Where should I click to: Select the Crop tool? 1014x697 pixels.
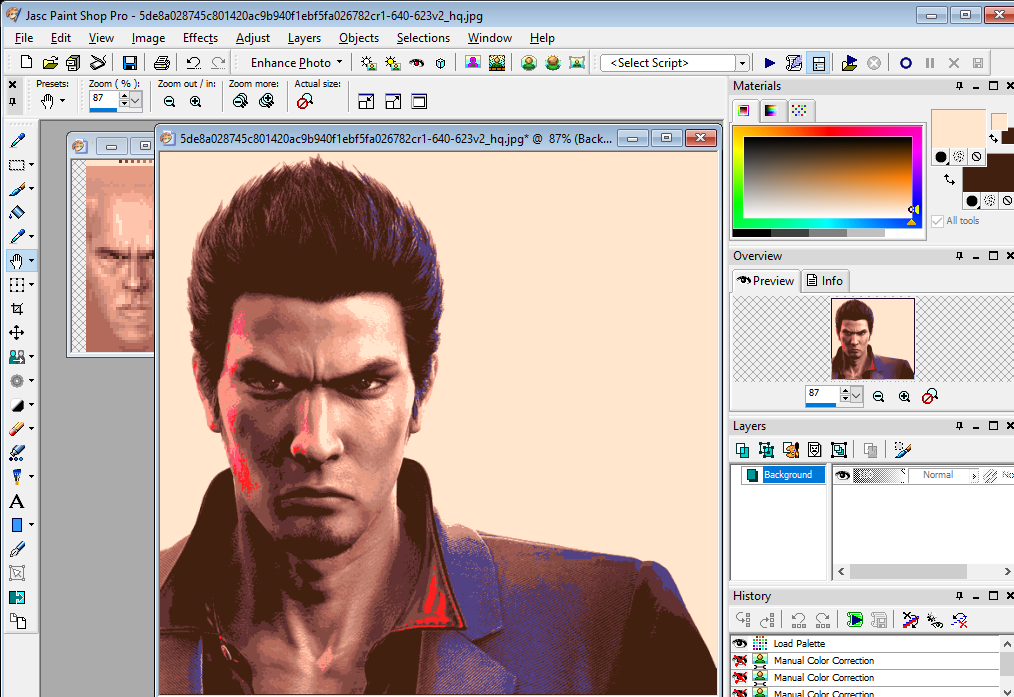click(x=17, y=309)
